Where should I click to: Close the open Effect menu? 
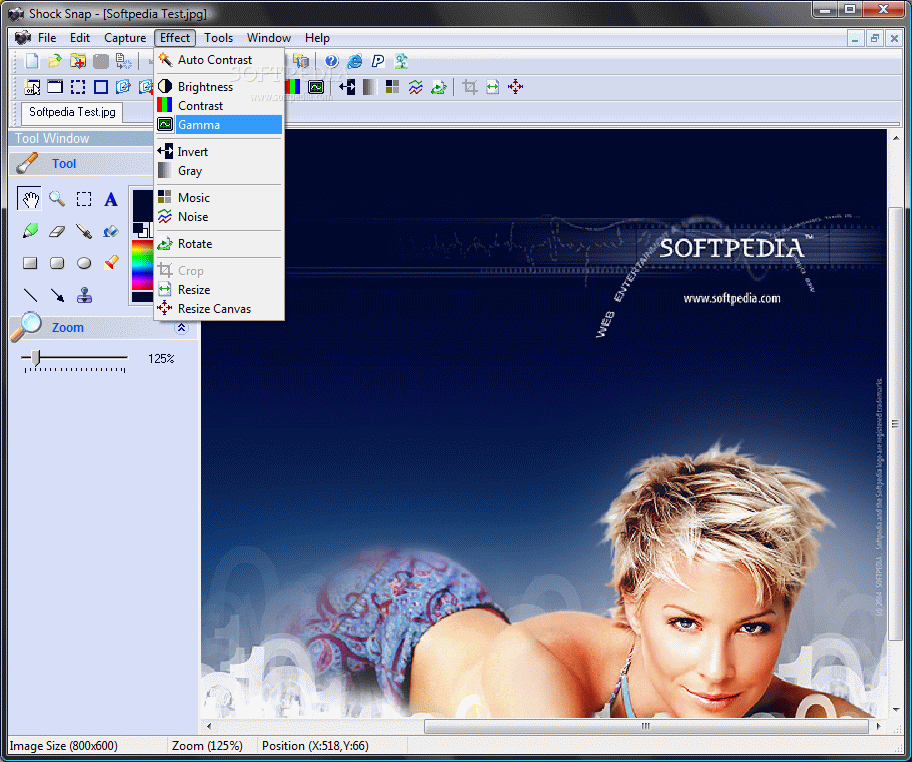coord(174,38)
